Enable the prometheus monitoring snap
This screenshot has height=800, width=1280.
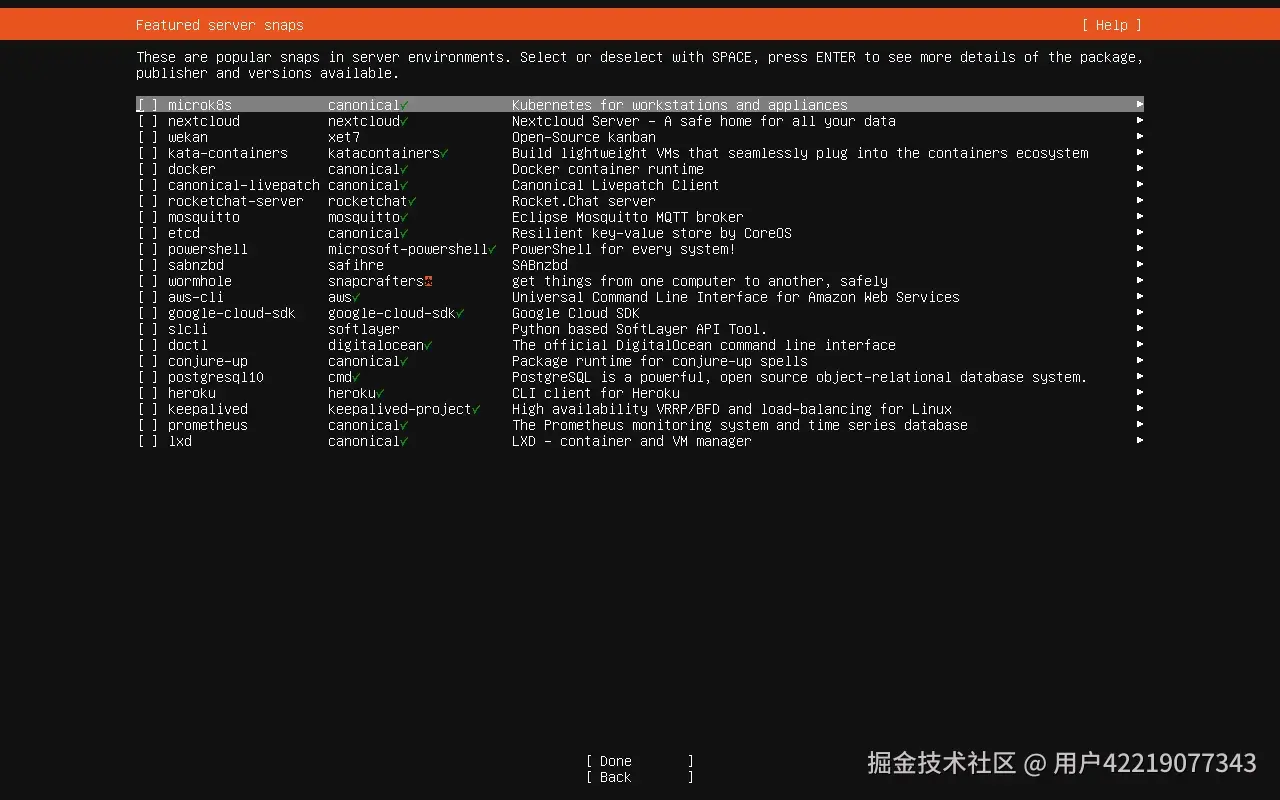(145, 425)
